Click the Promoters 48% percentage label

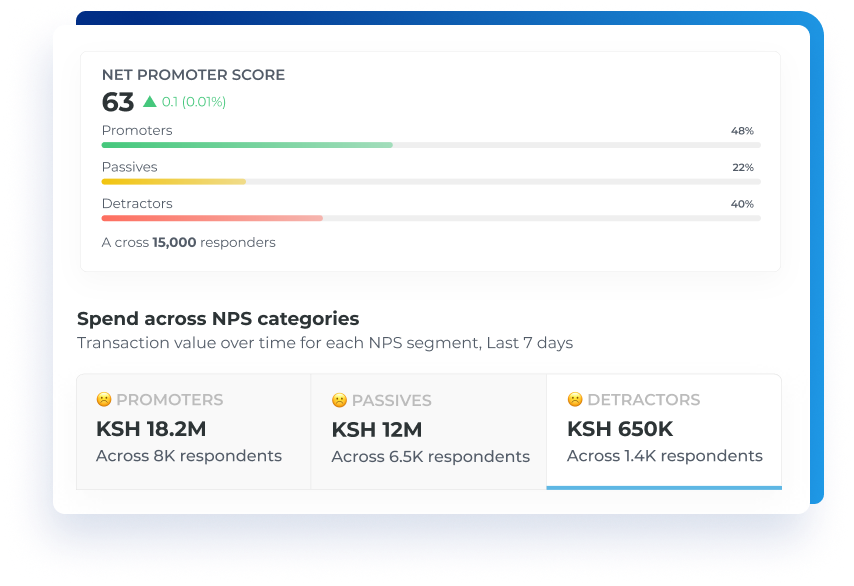[742, 131]
